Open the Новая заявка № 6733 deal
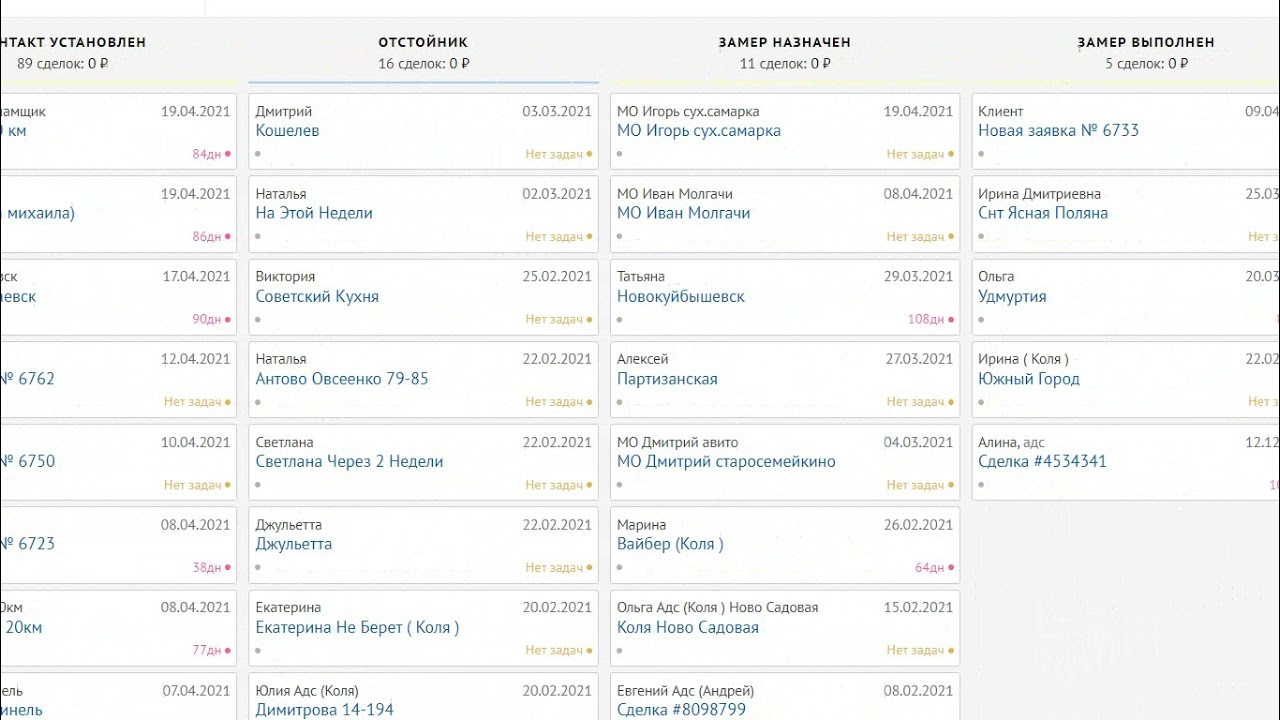 (1058, 131)
